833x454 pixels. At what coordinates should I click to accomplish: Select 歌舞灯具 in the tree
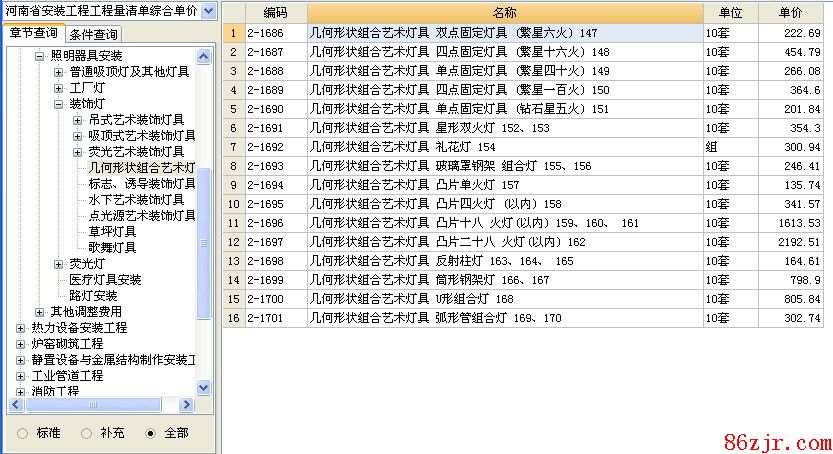[112, 247]
